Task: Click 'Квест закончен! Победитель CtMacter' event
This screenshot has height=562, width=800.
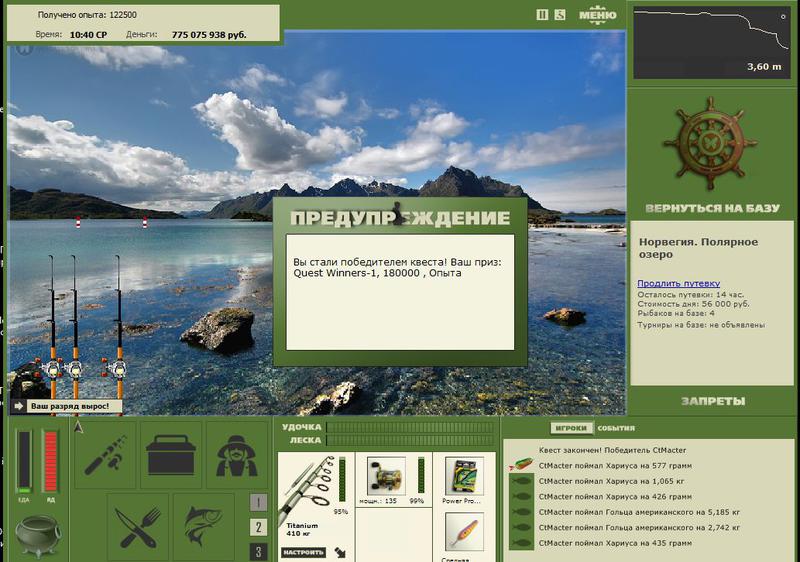Action: [x=612, y=450]
